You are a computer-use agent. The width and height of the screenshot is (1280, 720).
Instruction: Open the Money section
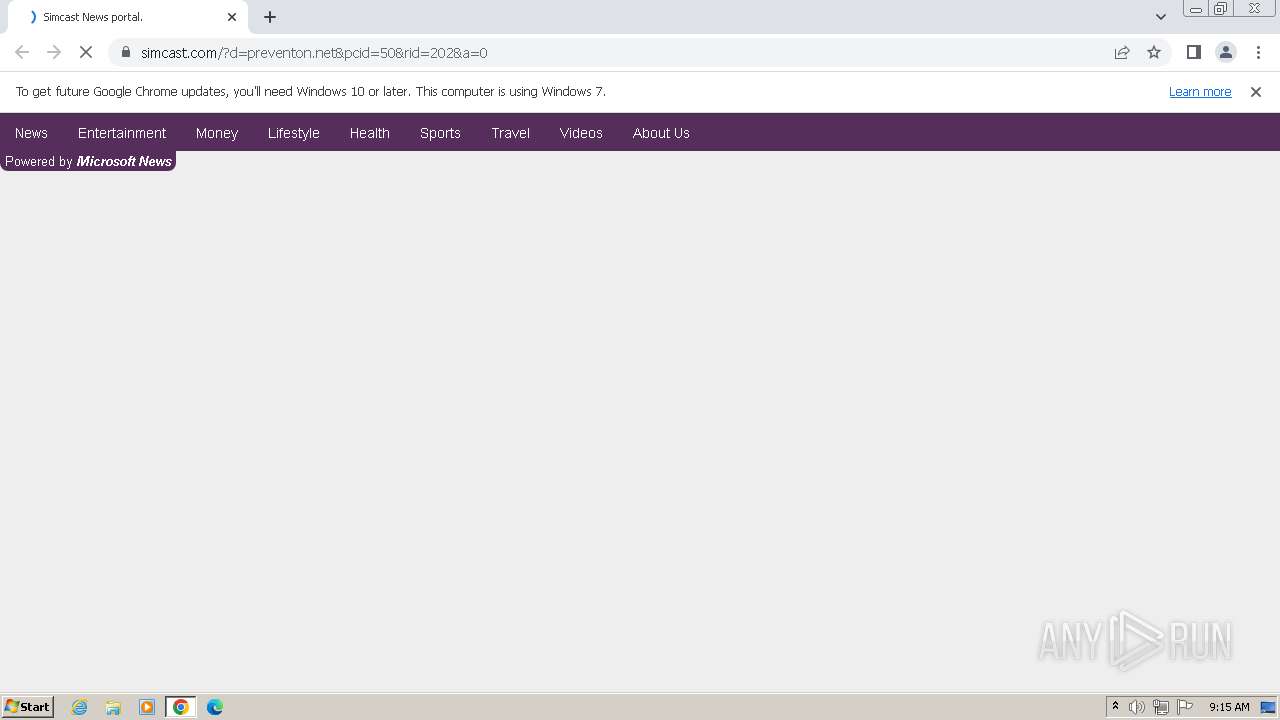[217, 133]
